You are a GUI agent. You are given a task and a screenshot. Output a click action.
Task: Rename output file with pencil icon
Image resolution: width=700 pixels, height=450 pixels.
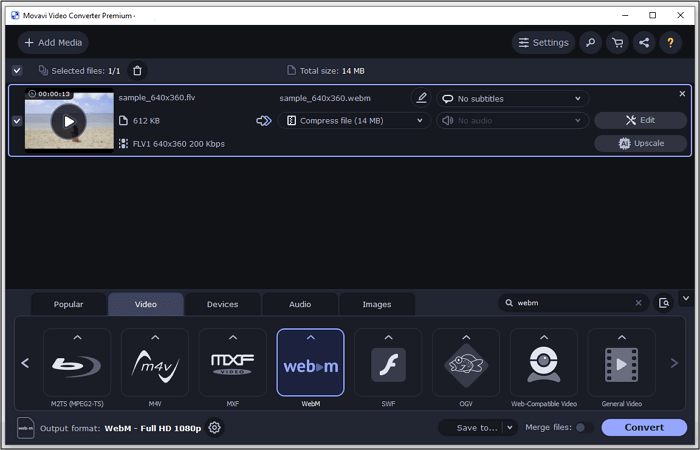click(421, 98)
